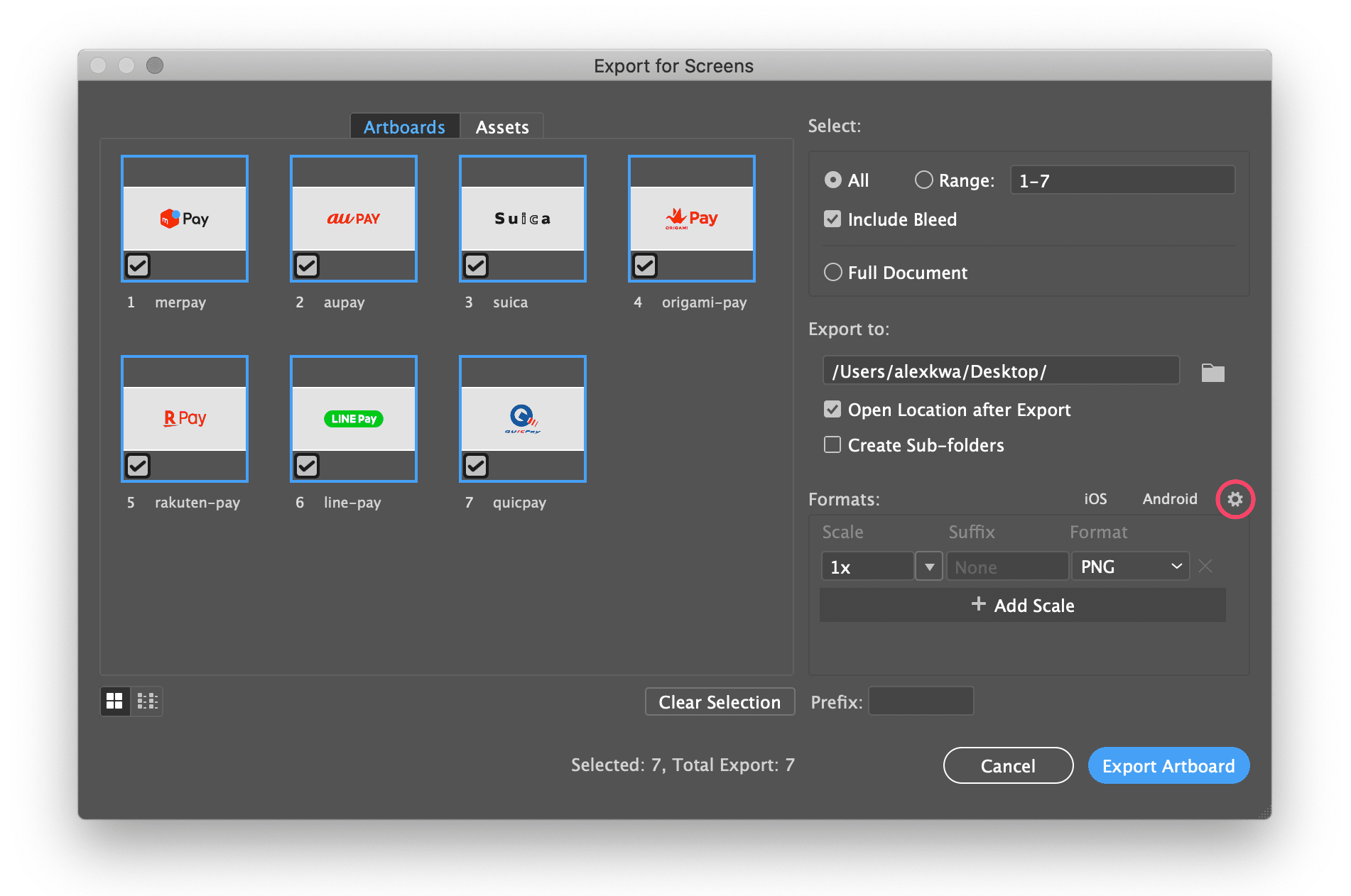Screen dimensions: 1351x896
Task: Uncheck the rakuten-pay artboard checkbox
Action: tap(138, 466)
